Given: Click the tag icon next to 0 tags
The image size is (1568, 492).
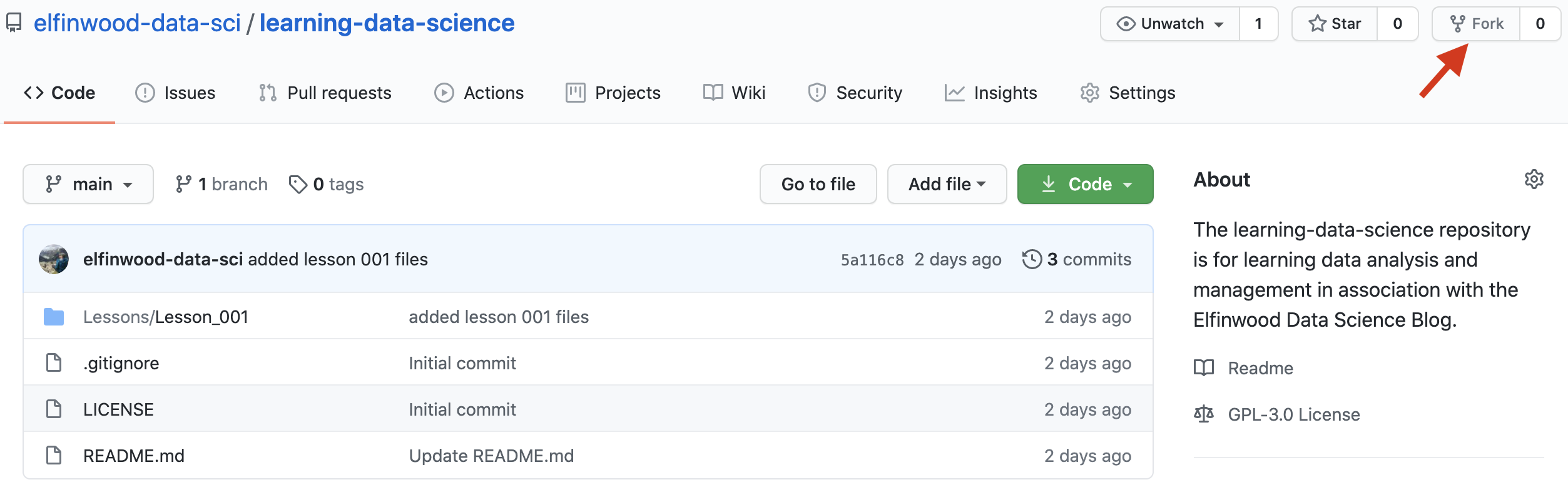Looking at the screenshot, I should 298,185.
